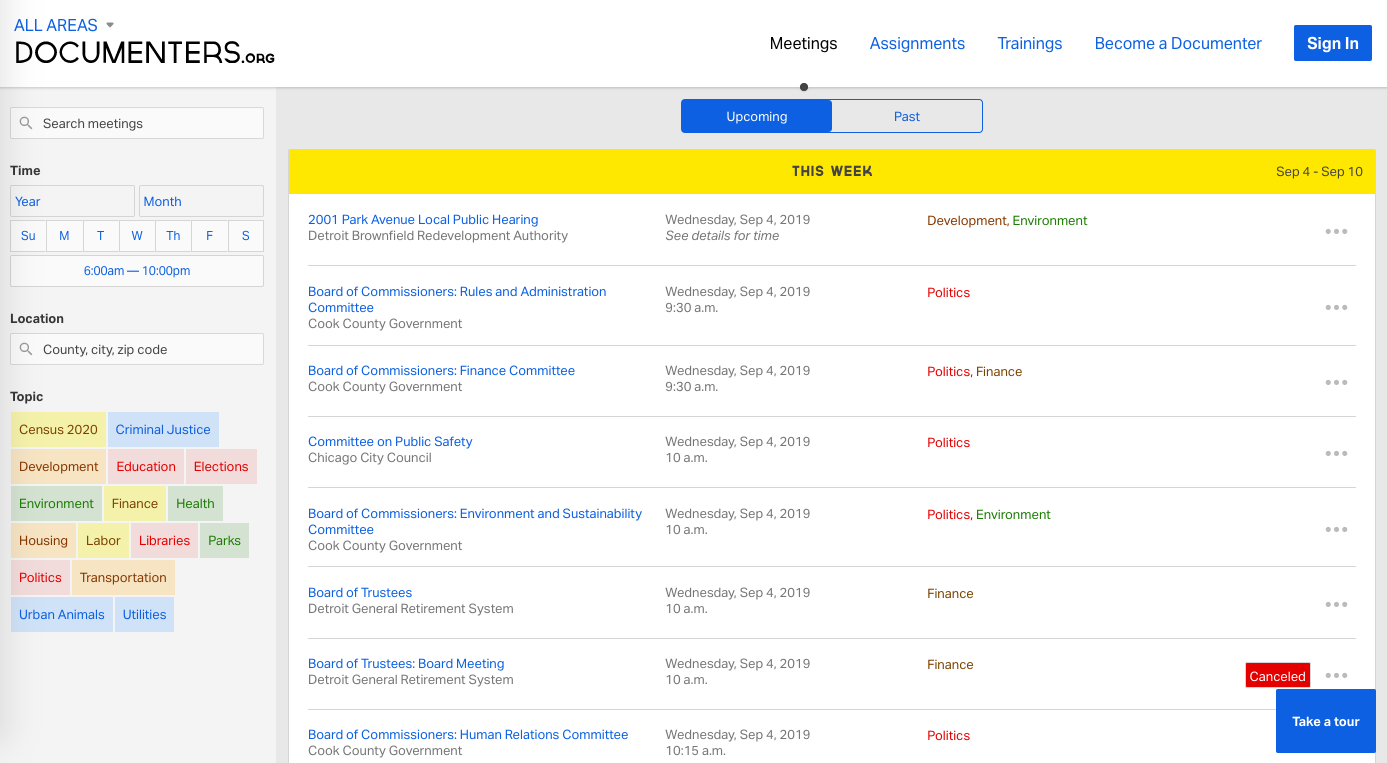Filter by Finance topic tag
Screen dimensions: 1387x763
click(135, 503)
